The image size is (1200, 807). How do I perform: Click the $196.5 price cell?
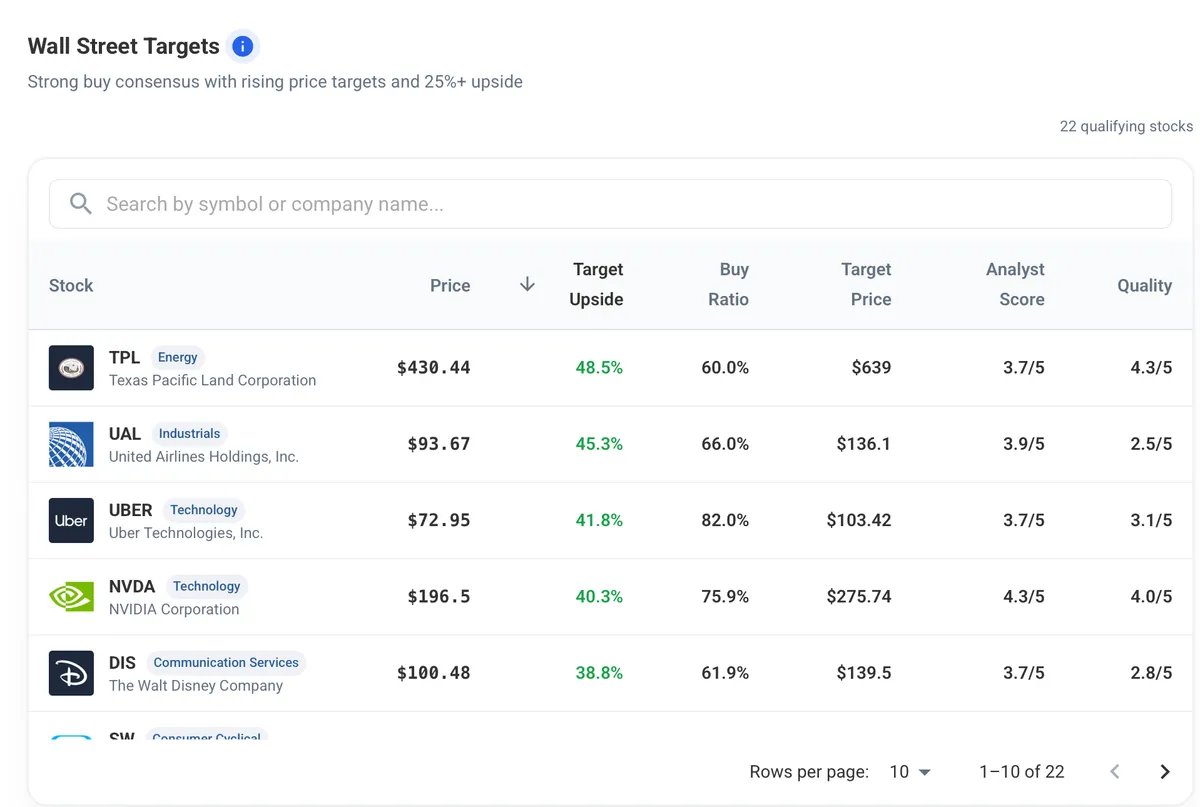[439, 597]
